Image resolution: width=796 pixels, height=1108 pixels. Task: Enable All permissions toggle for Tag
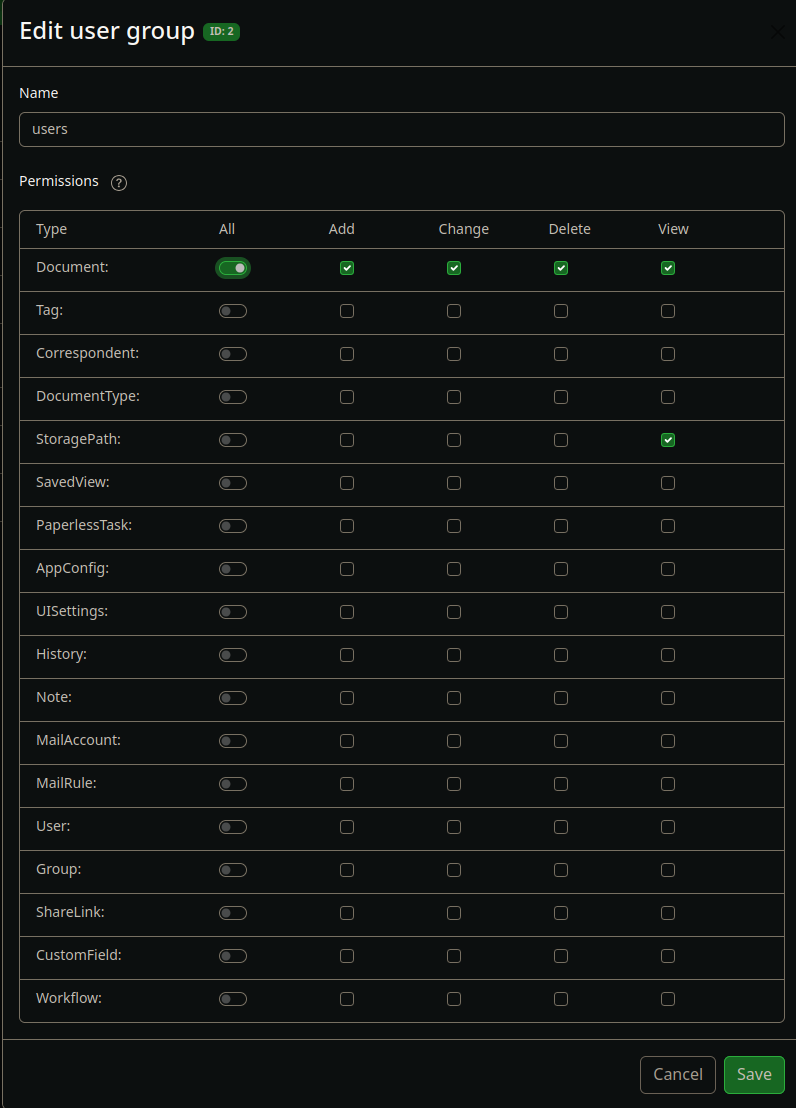[x=233, y=311]
